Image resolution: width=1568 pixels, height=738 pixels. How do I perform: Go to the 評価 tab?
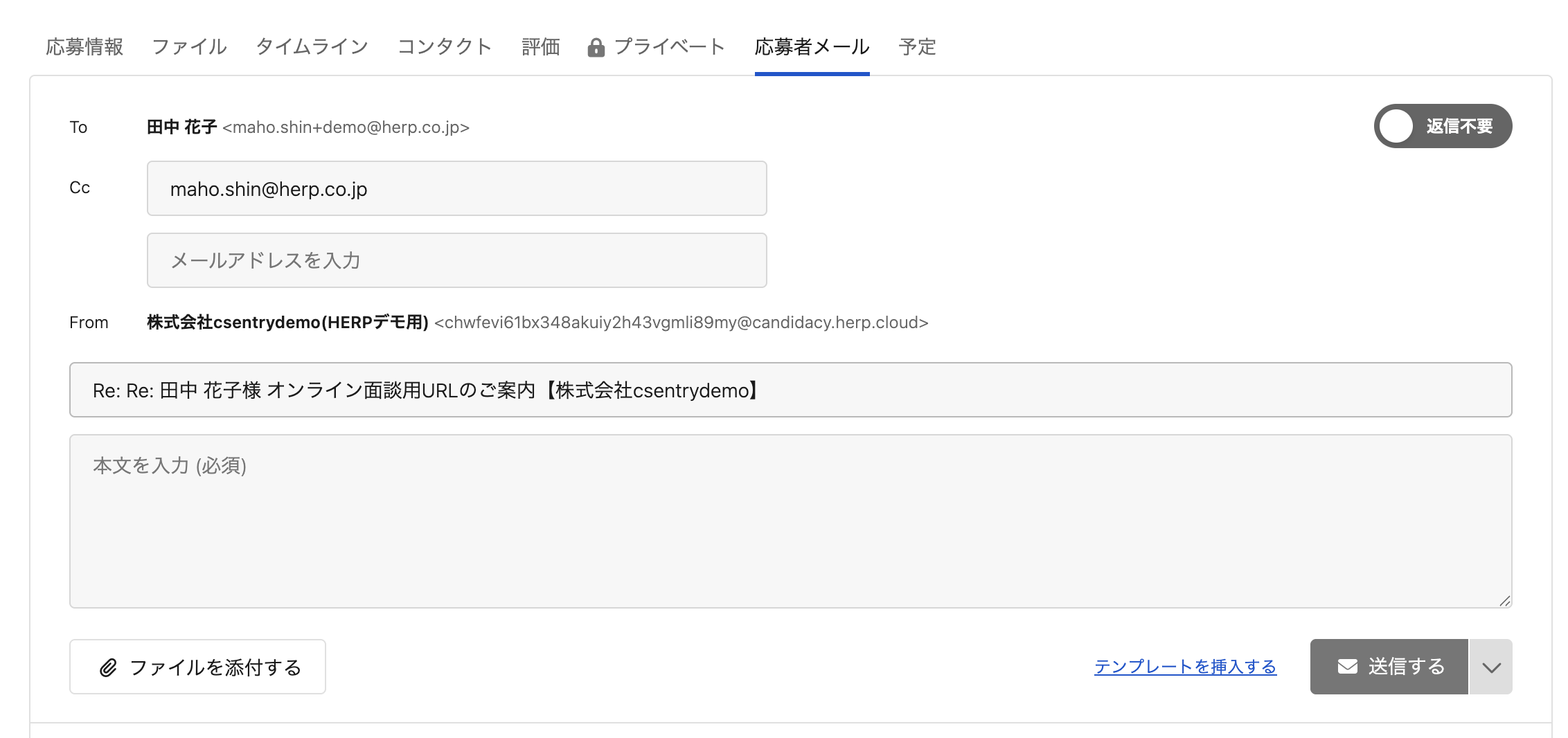(x=540, y=47)
